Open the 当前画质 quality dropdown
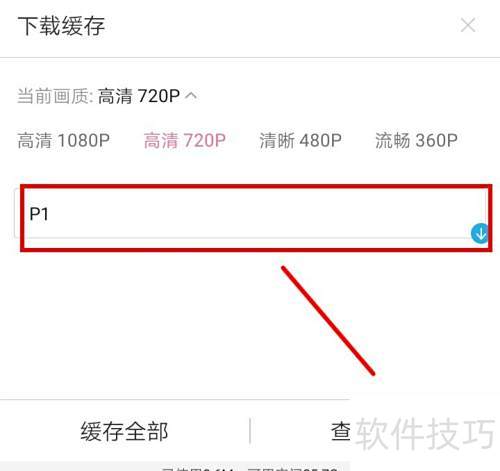 tap(107, 96)
